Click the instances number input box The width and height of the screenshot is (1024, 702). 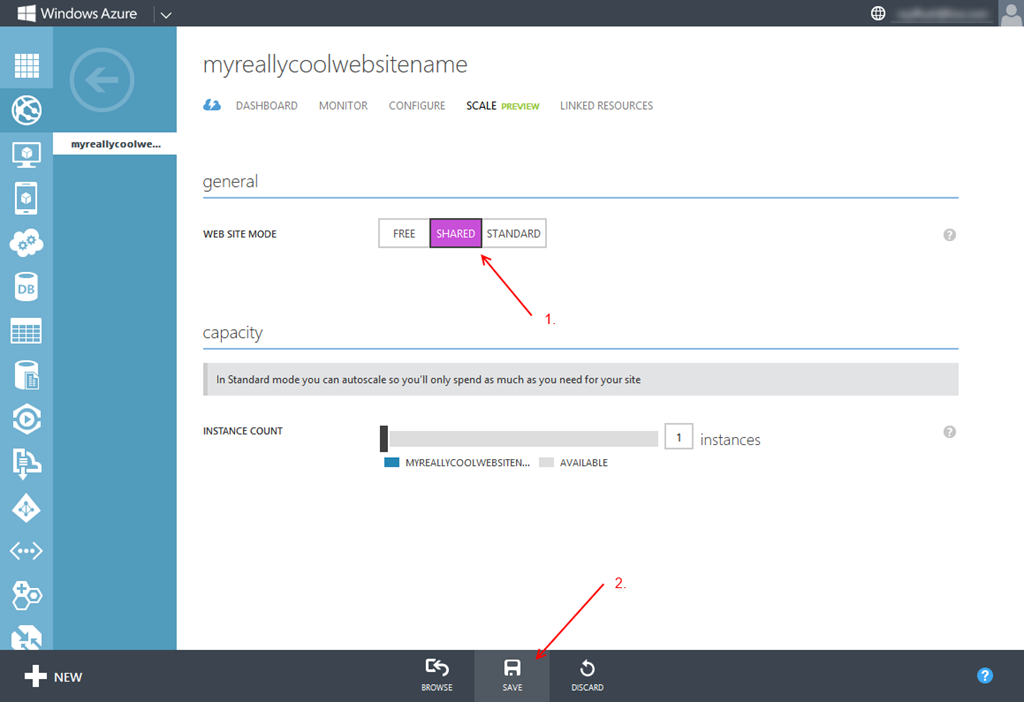coord(679,437)
